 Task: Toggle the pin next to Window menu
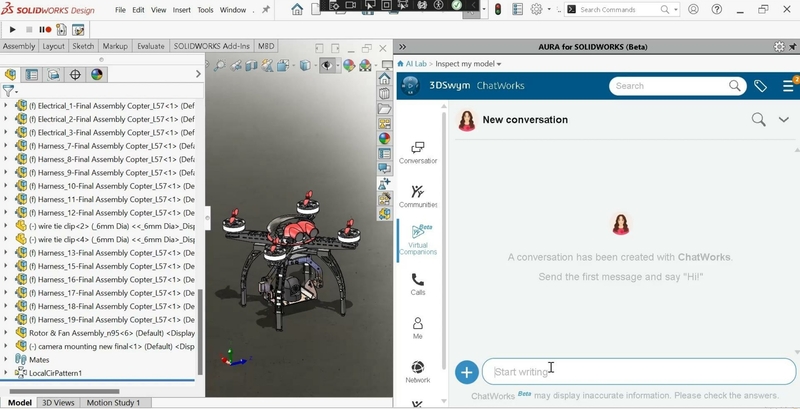265,10
